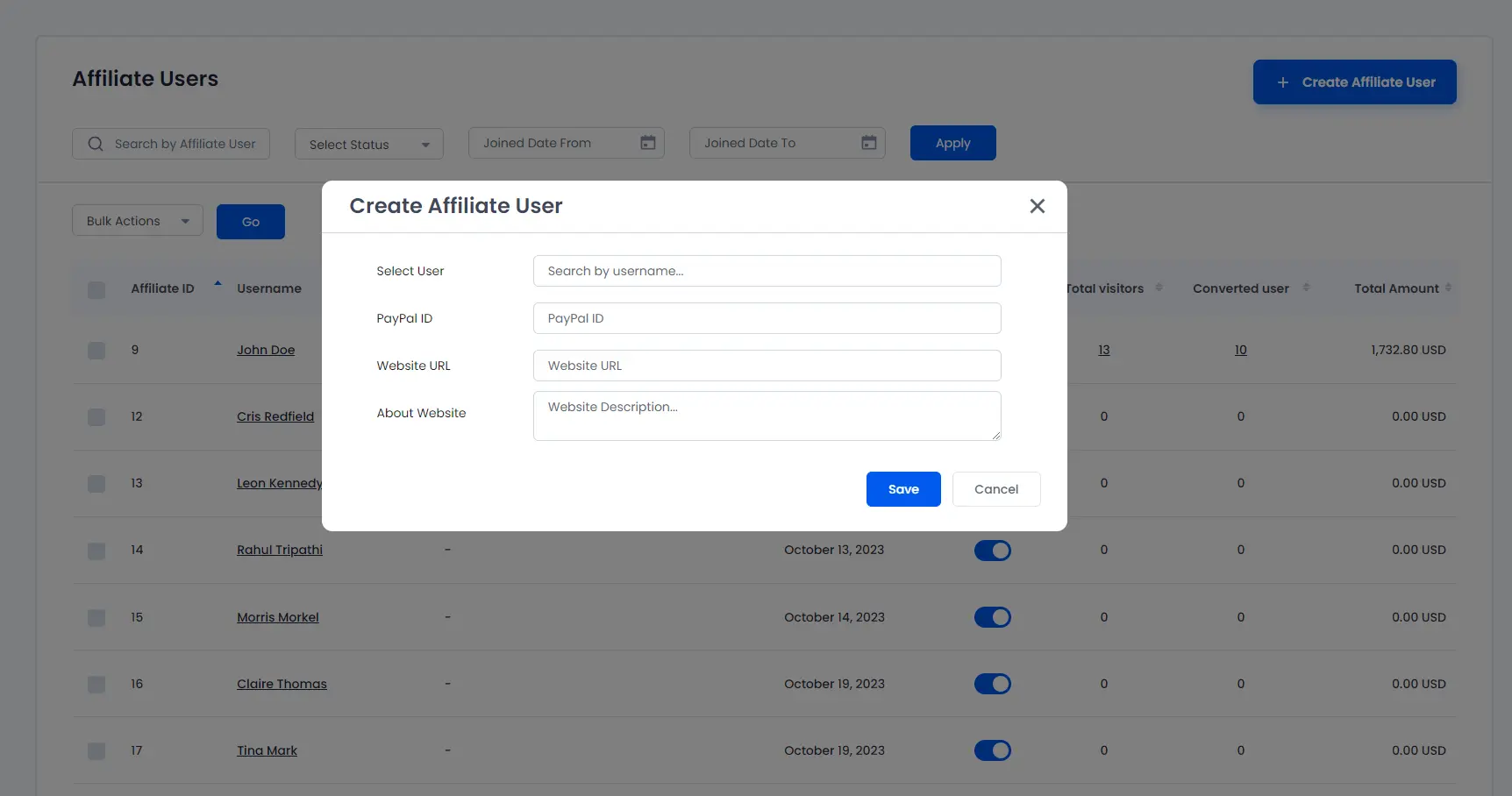
Task: Check the row for Rahul Tripathi
Action: pyautogui.click(x=96, y=551)
